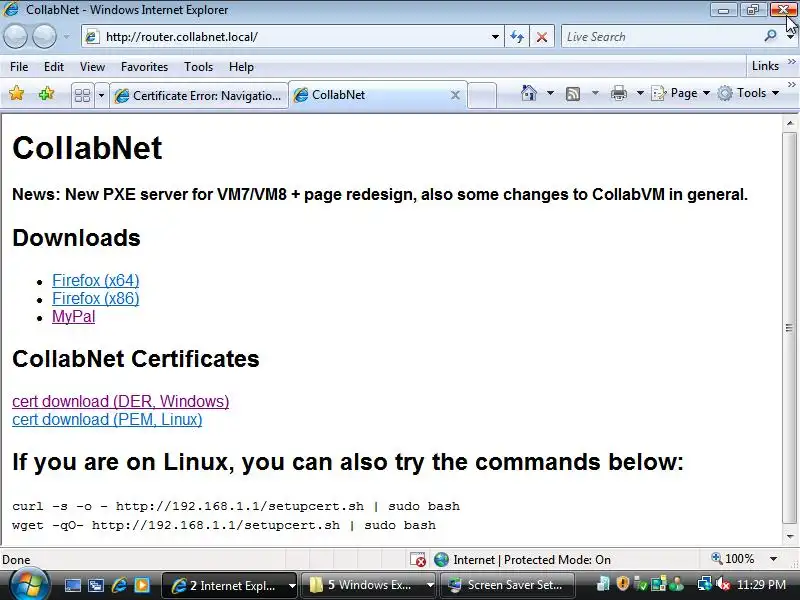Viewport: 800px width, 600px height.
Task: Expand the Home button dropdown arrow
Action: pyautogui.click(x=550, y=93)
